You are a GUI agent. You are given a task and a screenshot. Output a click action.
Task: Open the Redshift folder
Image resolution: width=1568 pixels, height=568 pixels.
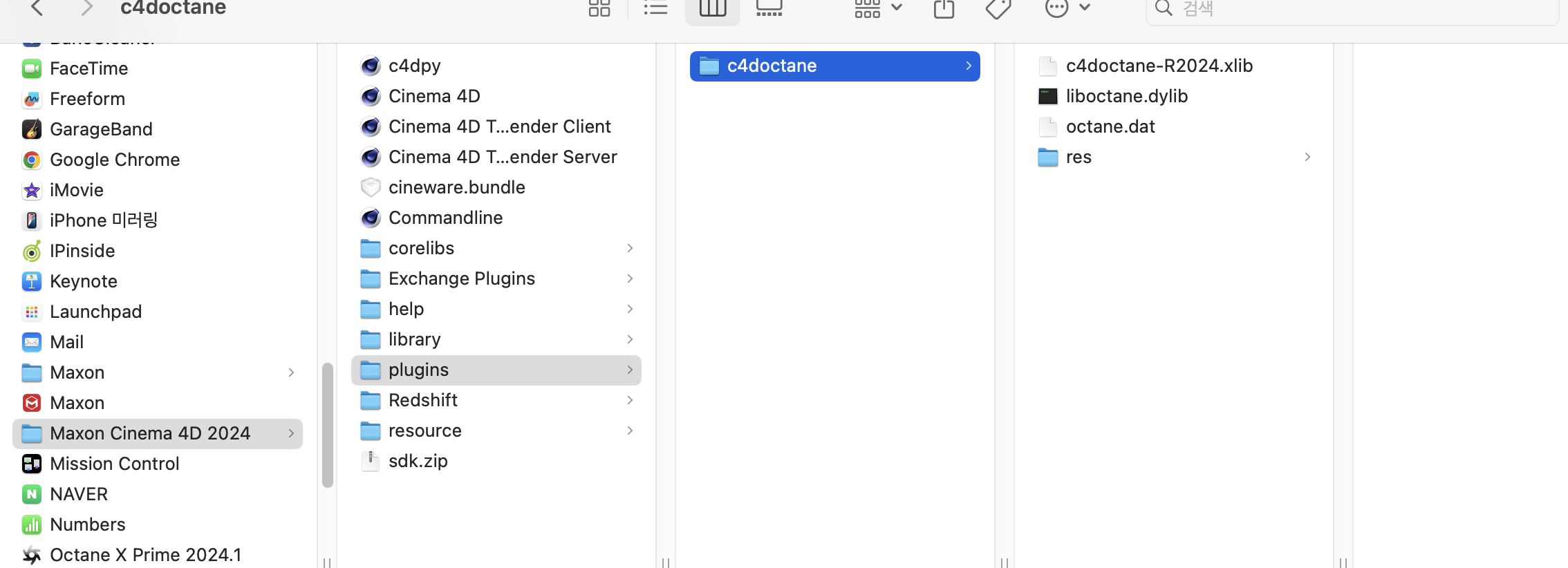pos(422,400)
